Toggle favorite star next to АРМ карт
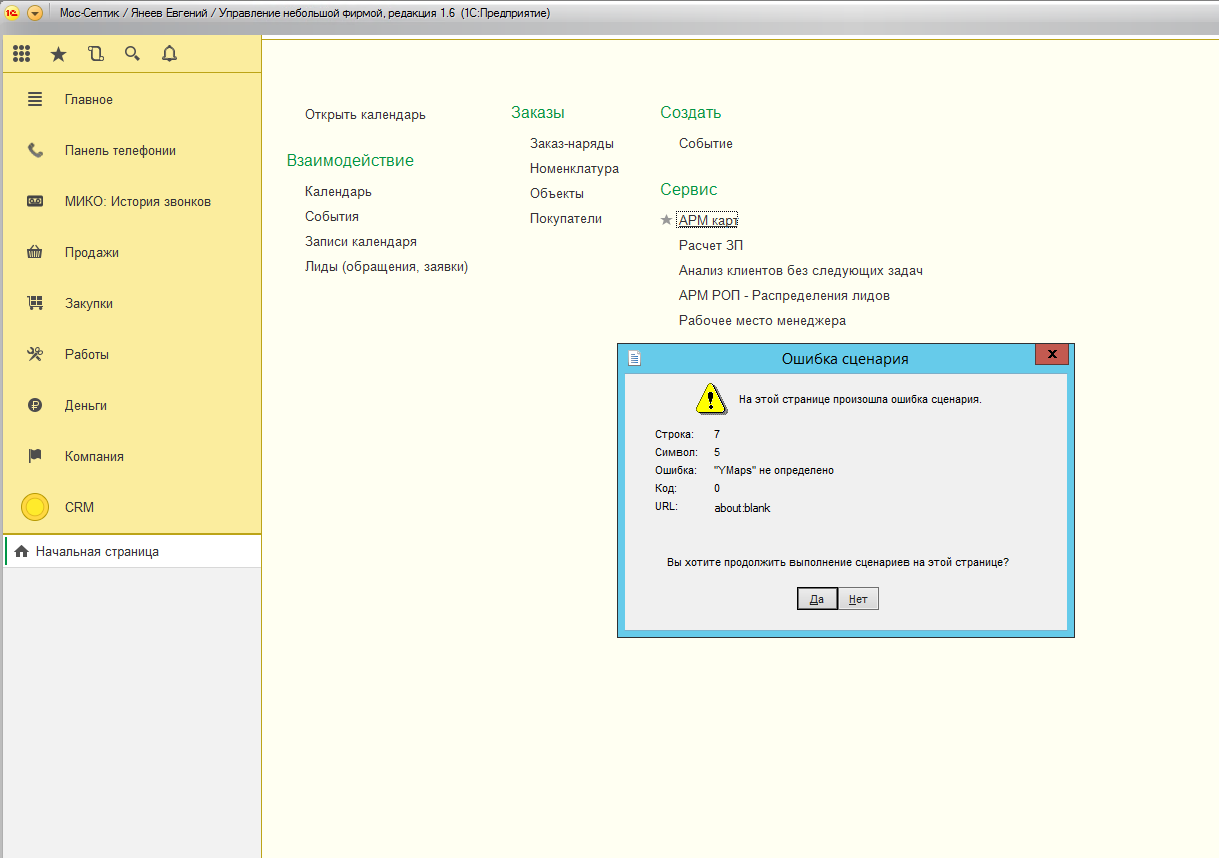Image resolution: width=1219 pixels, height=858 pixels. point(666,220)
